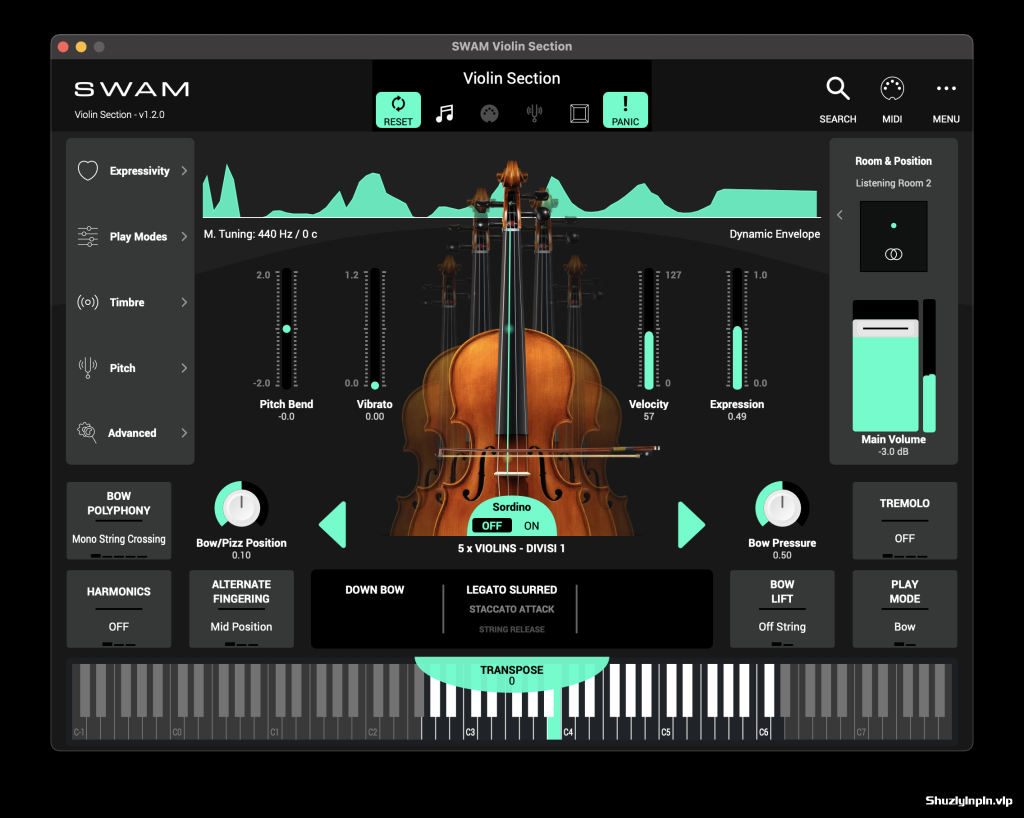Click the room frame icon in center toolbar
Image resolution: width=1024 pixels, height=818 pixels.
click(x=579, y=114)
